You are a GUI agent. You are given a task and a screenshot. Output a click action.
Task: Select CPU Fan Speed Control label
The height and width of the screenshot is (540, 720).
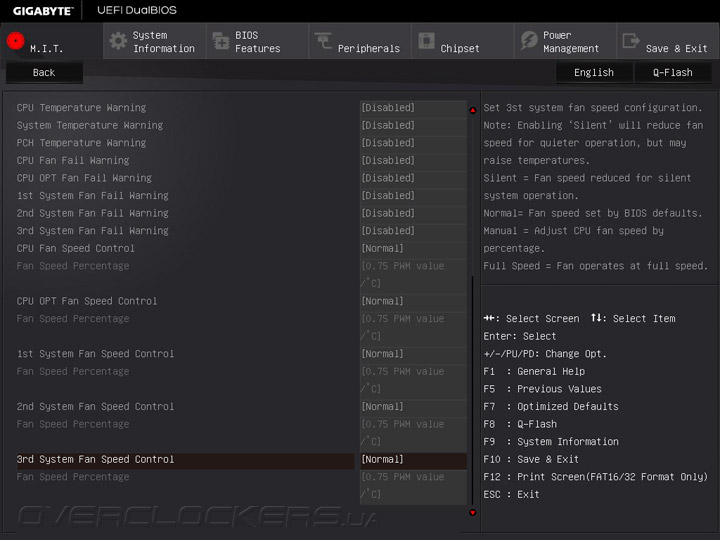(x=76, y=248)
